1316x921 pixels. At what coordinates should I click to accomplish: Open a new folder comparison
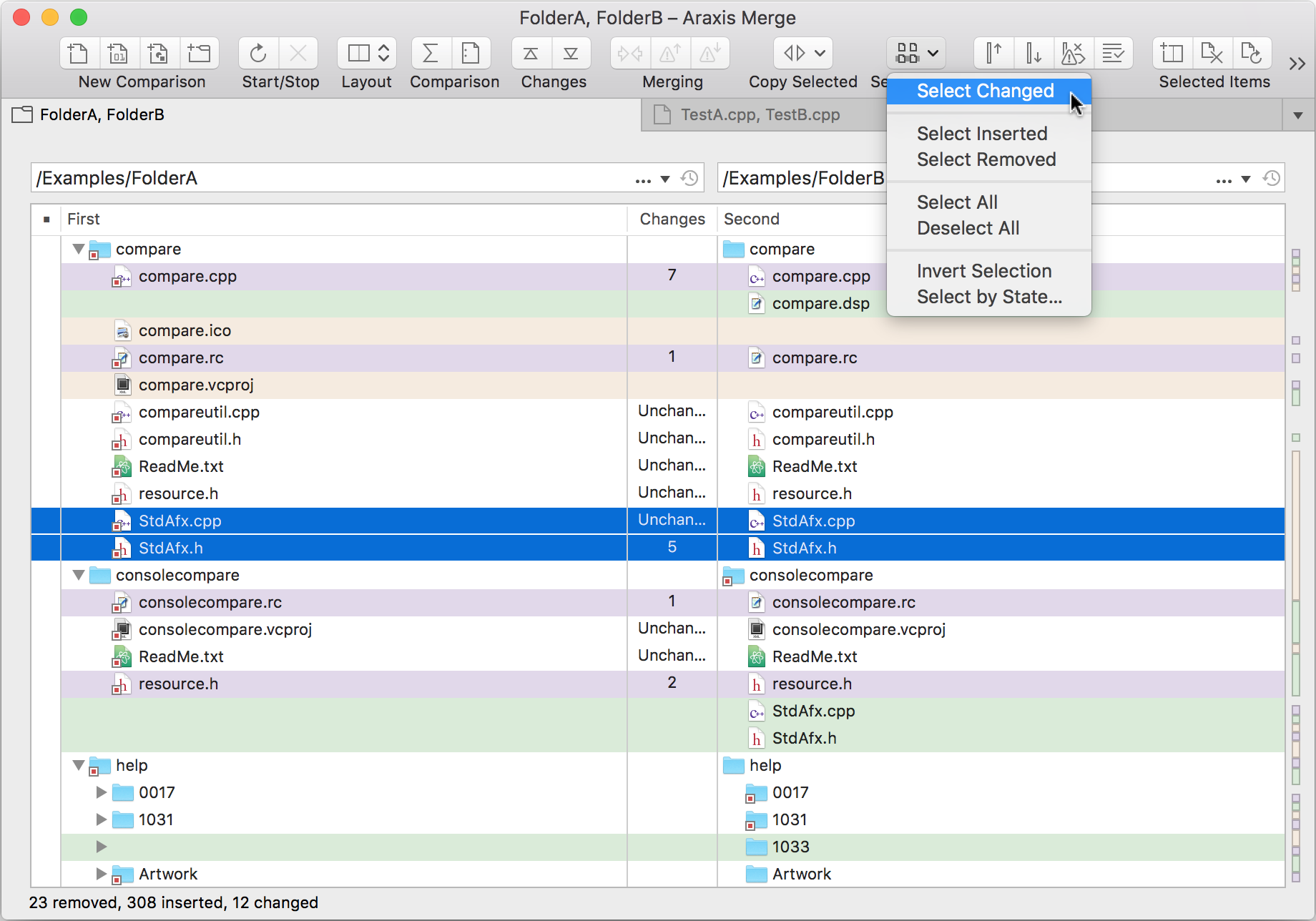(x=200, y=53)
